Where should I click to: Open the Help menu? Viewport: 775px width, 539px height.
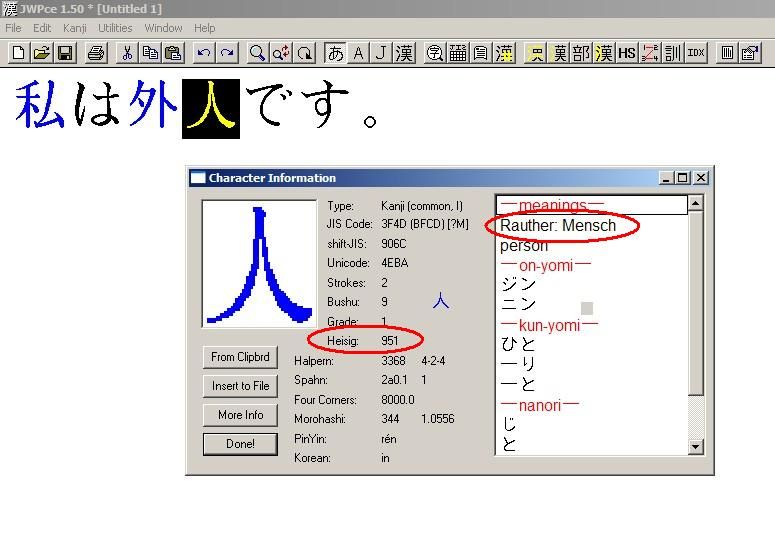tap(204, 28)
